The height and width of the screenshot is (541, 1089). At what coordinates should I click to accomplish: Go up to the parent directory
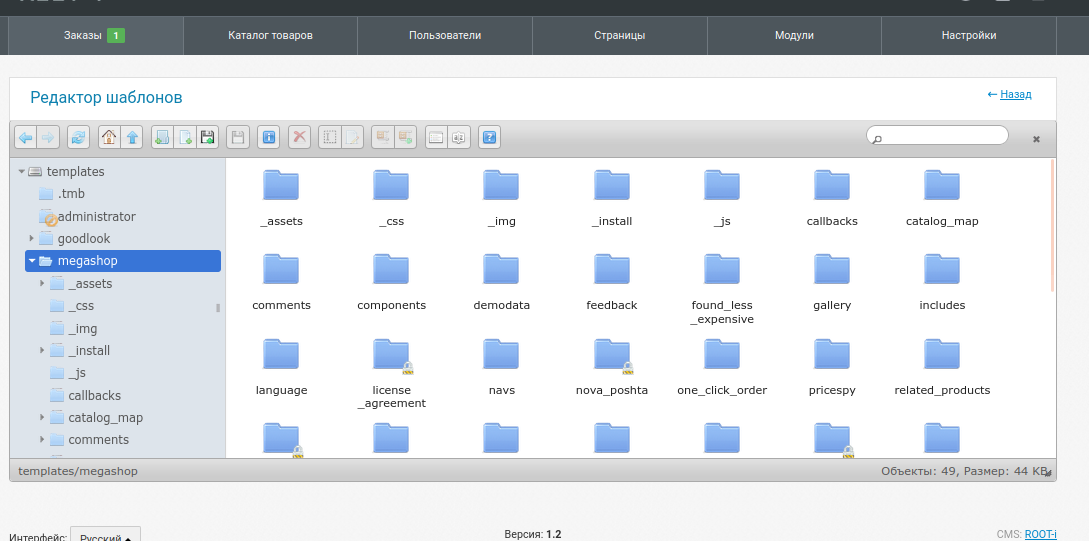[132, 137]
